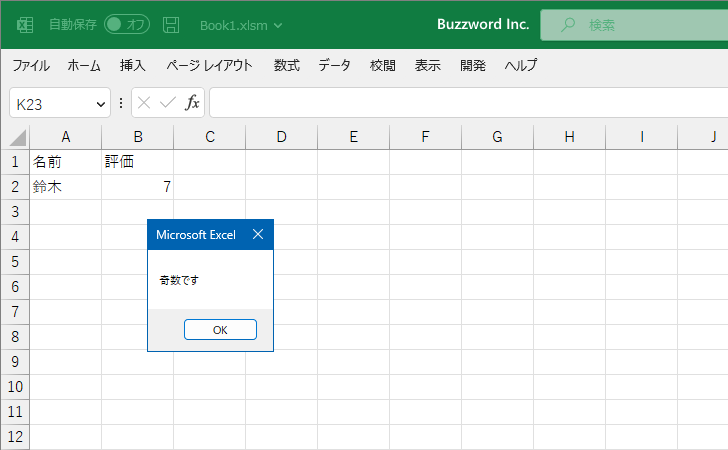
Task: Select column G header
Action: 497,137
